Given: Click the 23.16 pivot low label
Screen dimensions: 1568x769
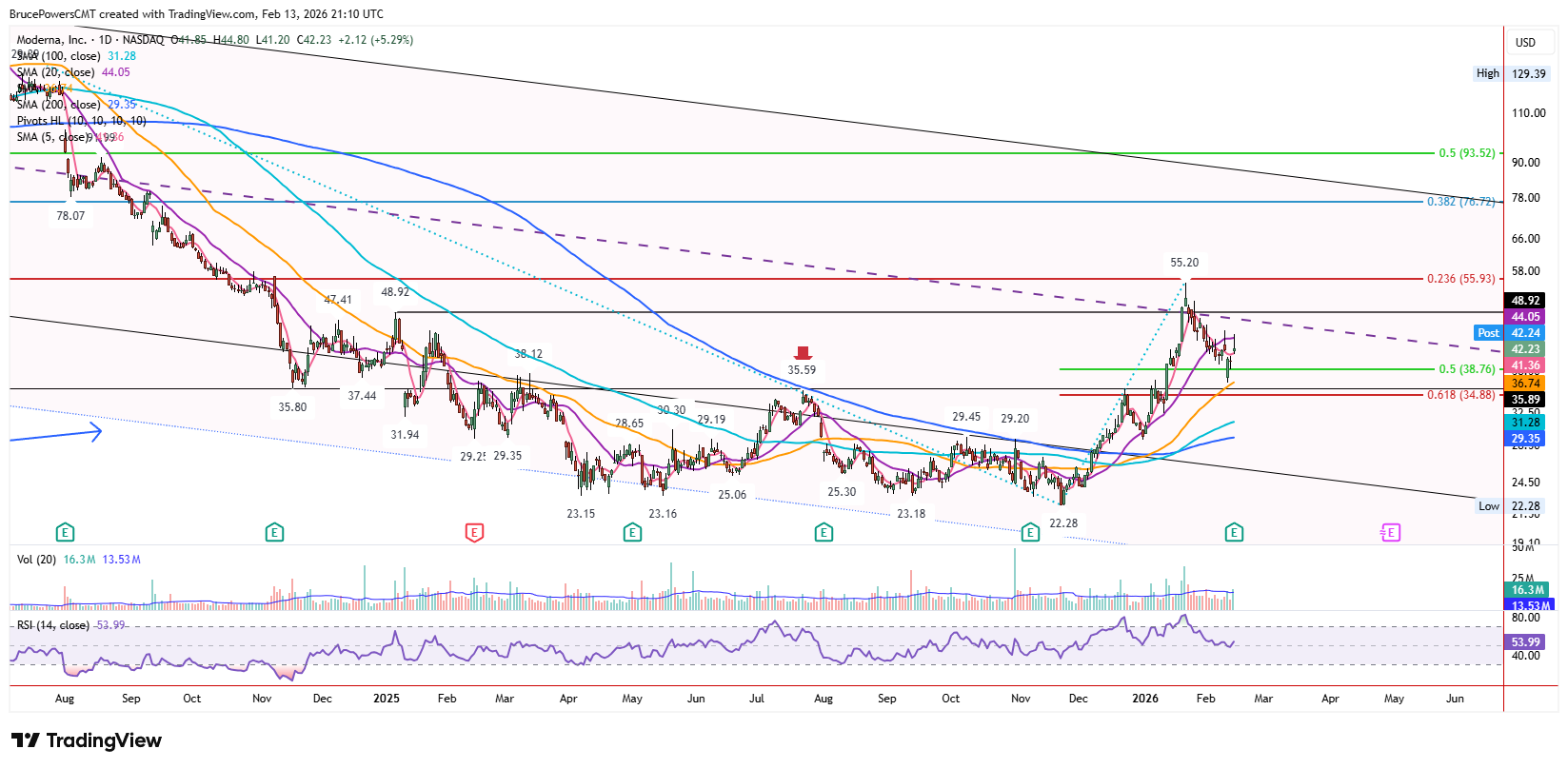Looking at the screenshot, I should click(x=663, y=514).
